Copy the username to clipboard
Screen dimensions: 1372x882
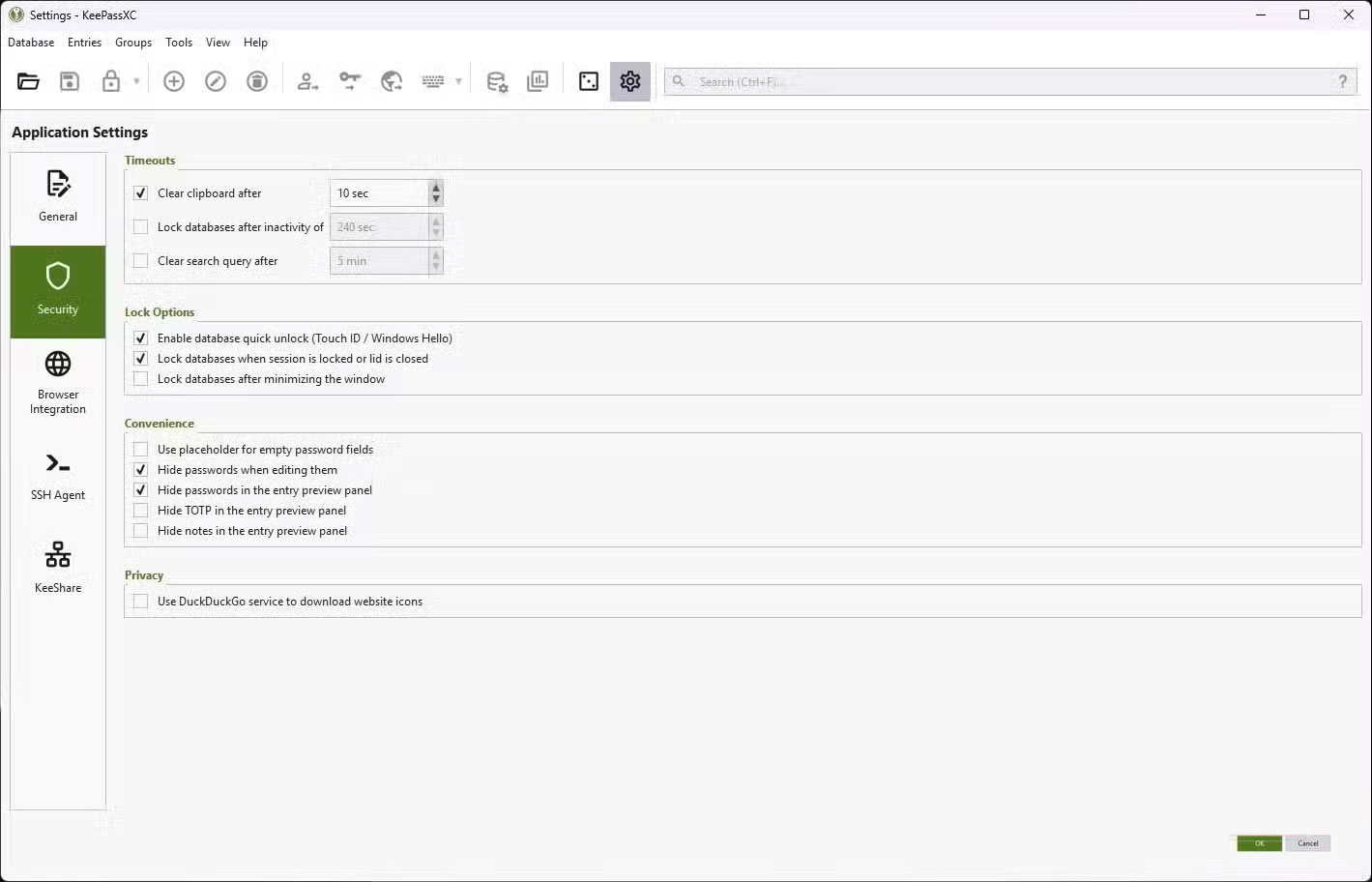click(x=307, y=81)
